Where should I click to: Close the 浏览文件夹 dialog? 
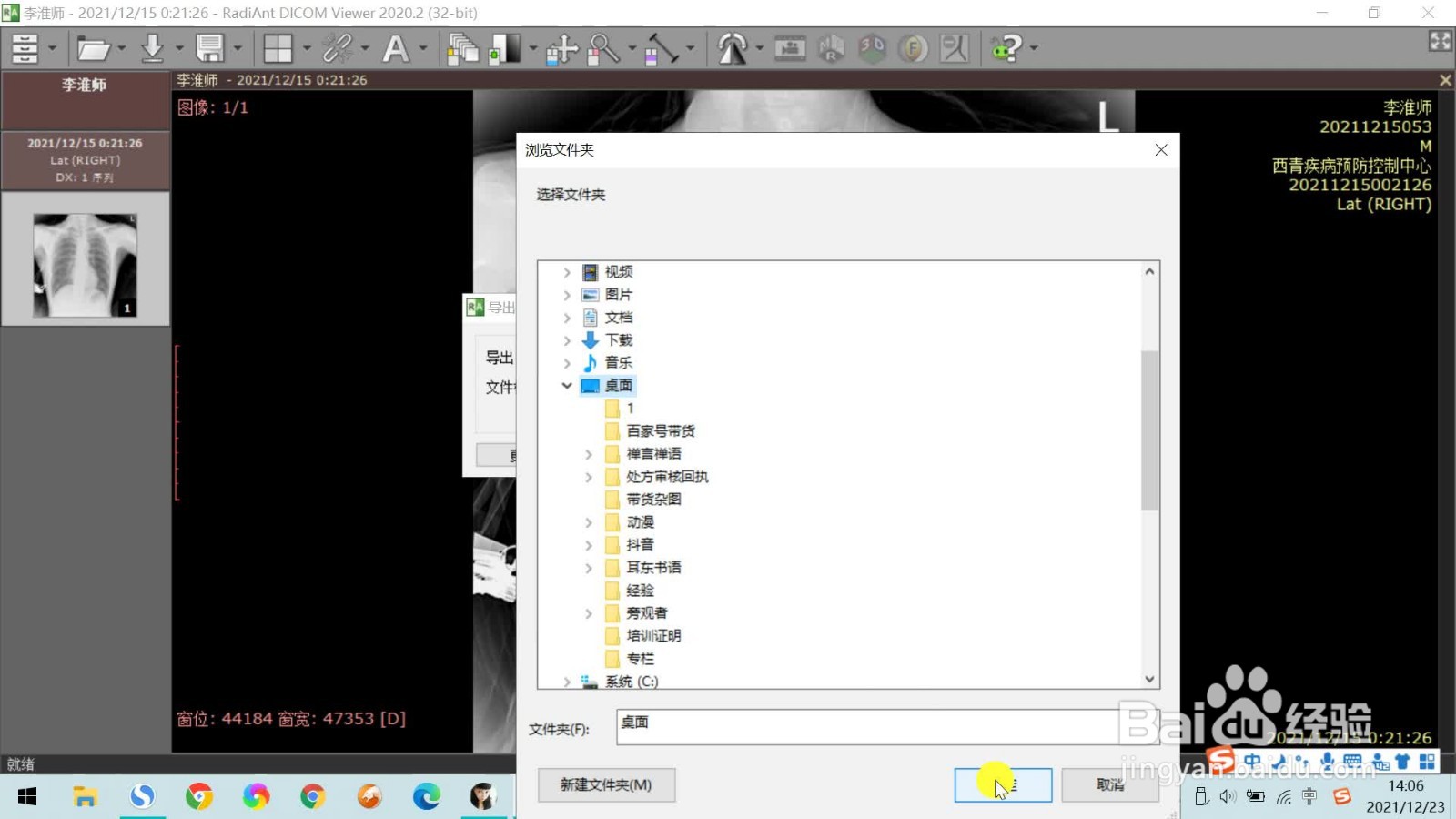point(1160,150)
